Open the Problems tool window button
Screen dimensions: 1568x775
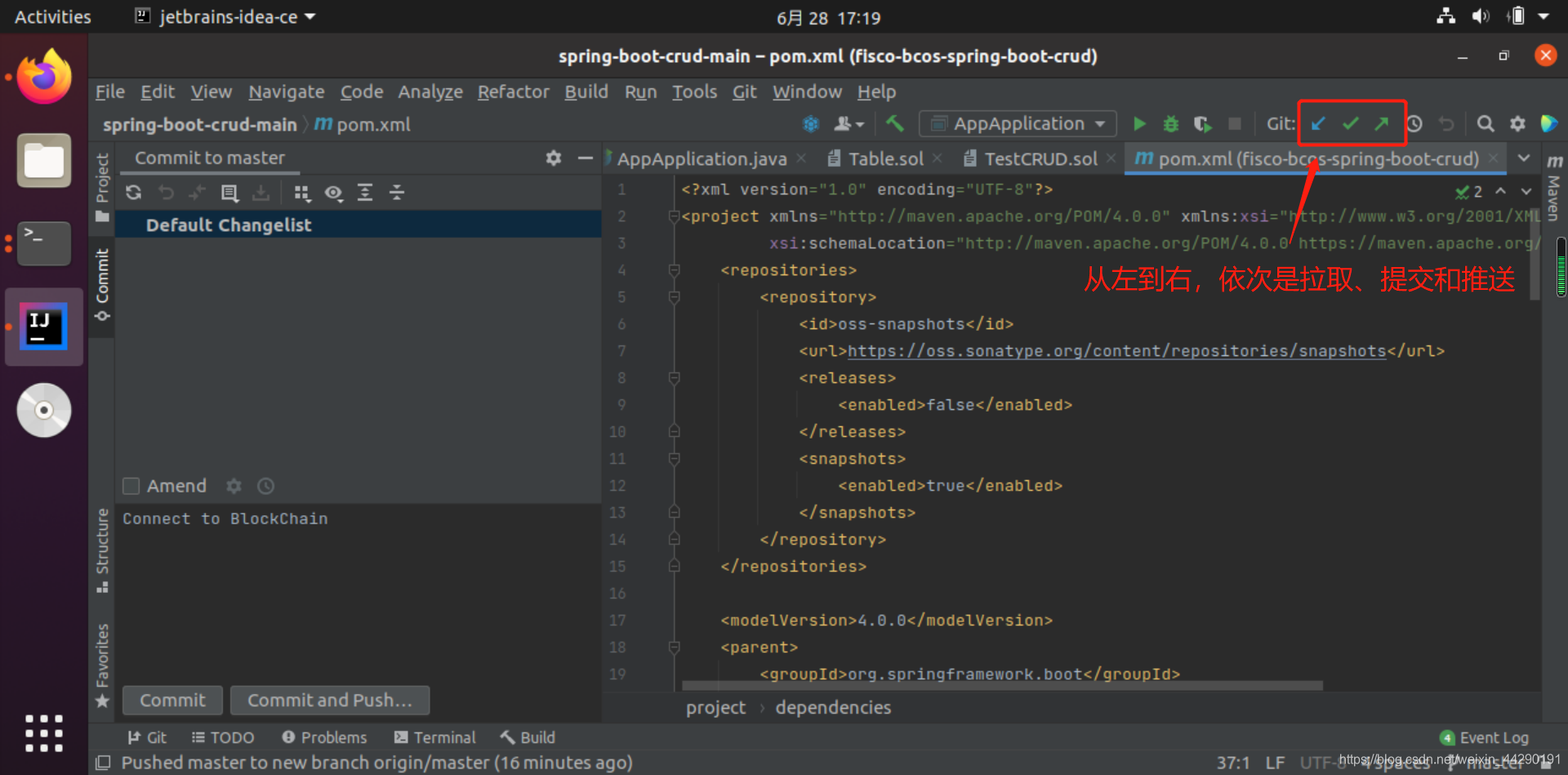324,737
